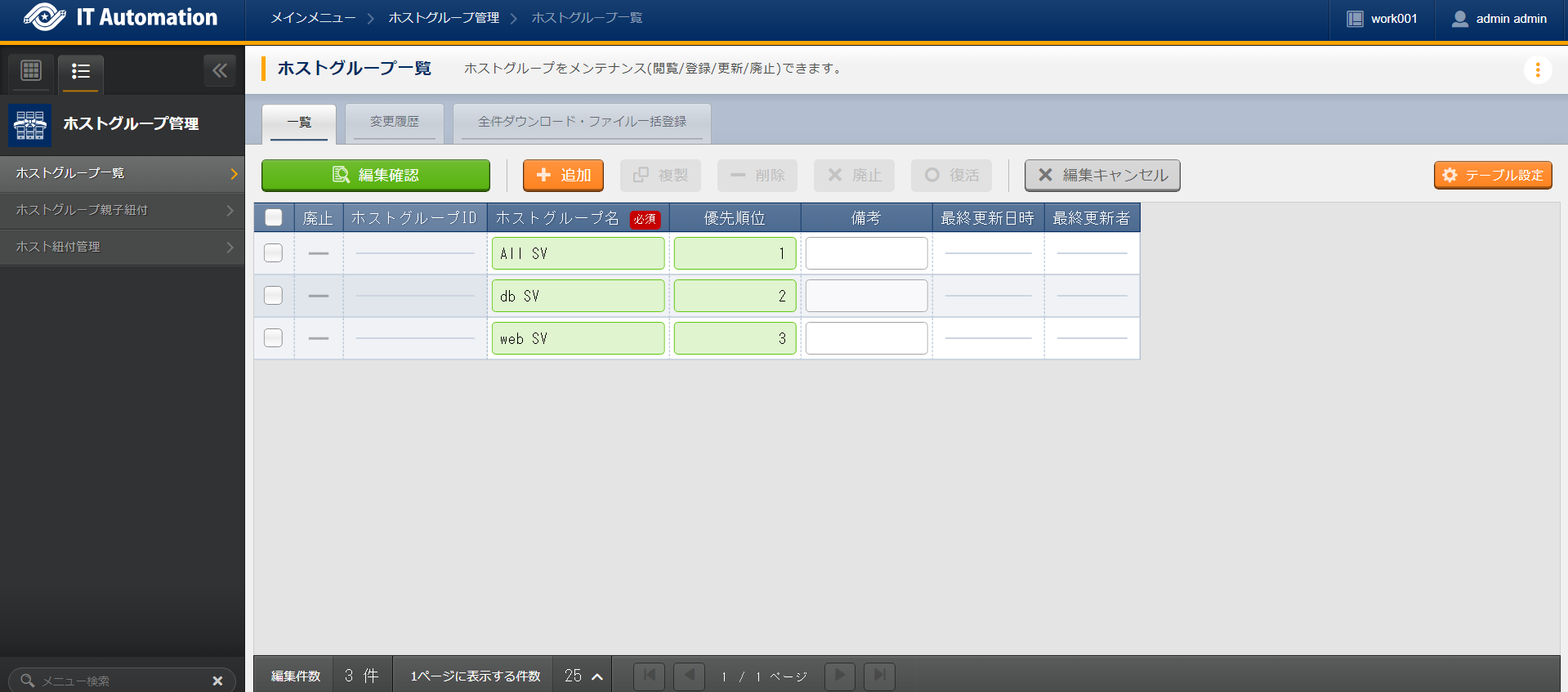
Task: Clear the menu search box
Action: point(217,681)
